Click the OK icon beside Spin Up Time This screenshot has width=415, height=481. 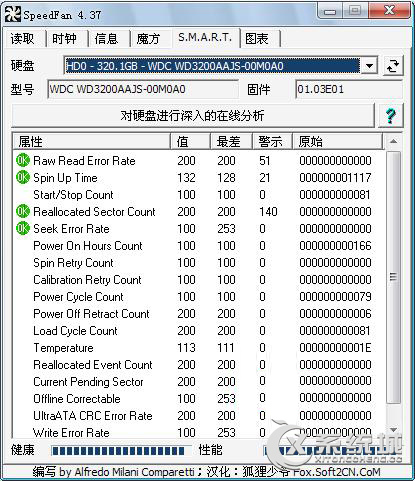[23, 177]
